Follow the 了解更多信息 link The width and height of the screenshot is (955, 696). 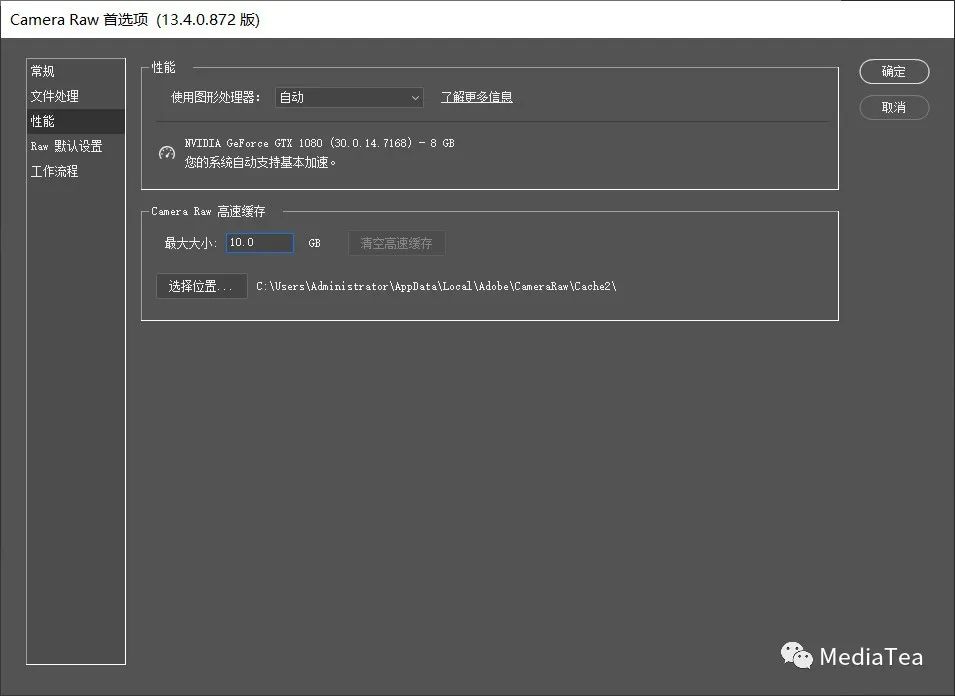[476, 97]
